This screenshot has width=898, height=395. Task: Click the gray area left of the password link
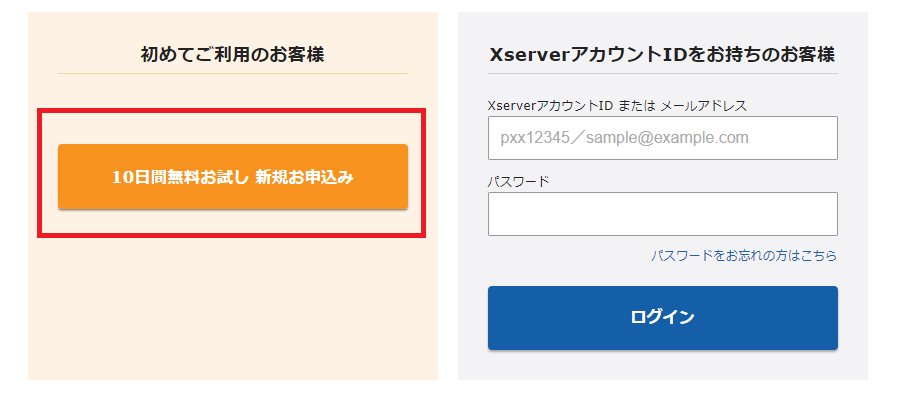[567, 256]
